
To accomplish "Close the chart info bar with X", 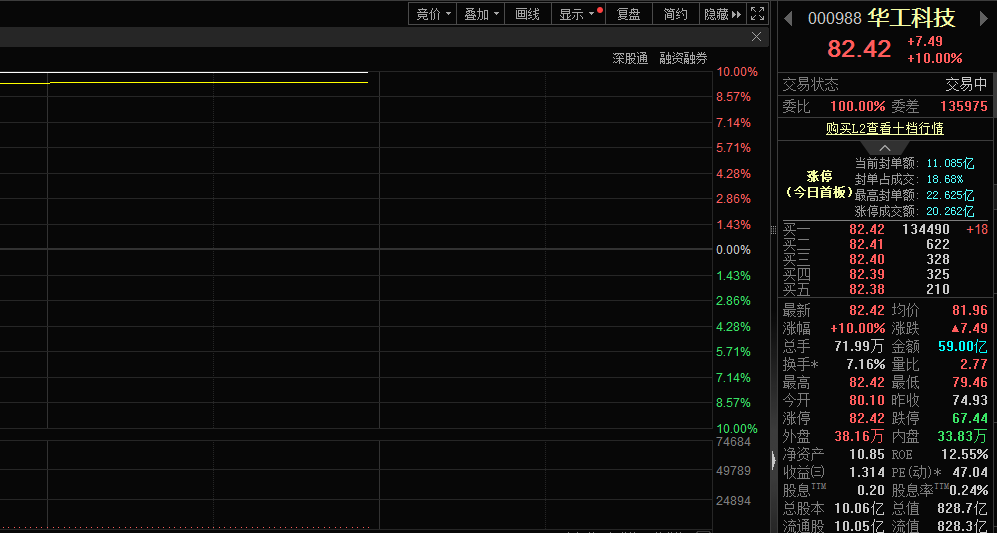I will 757,36.
